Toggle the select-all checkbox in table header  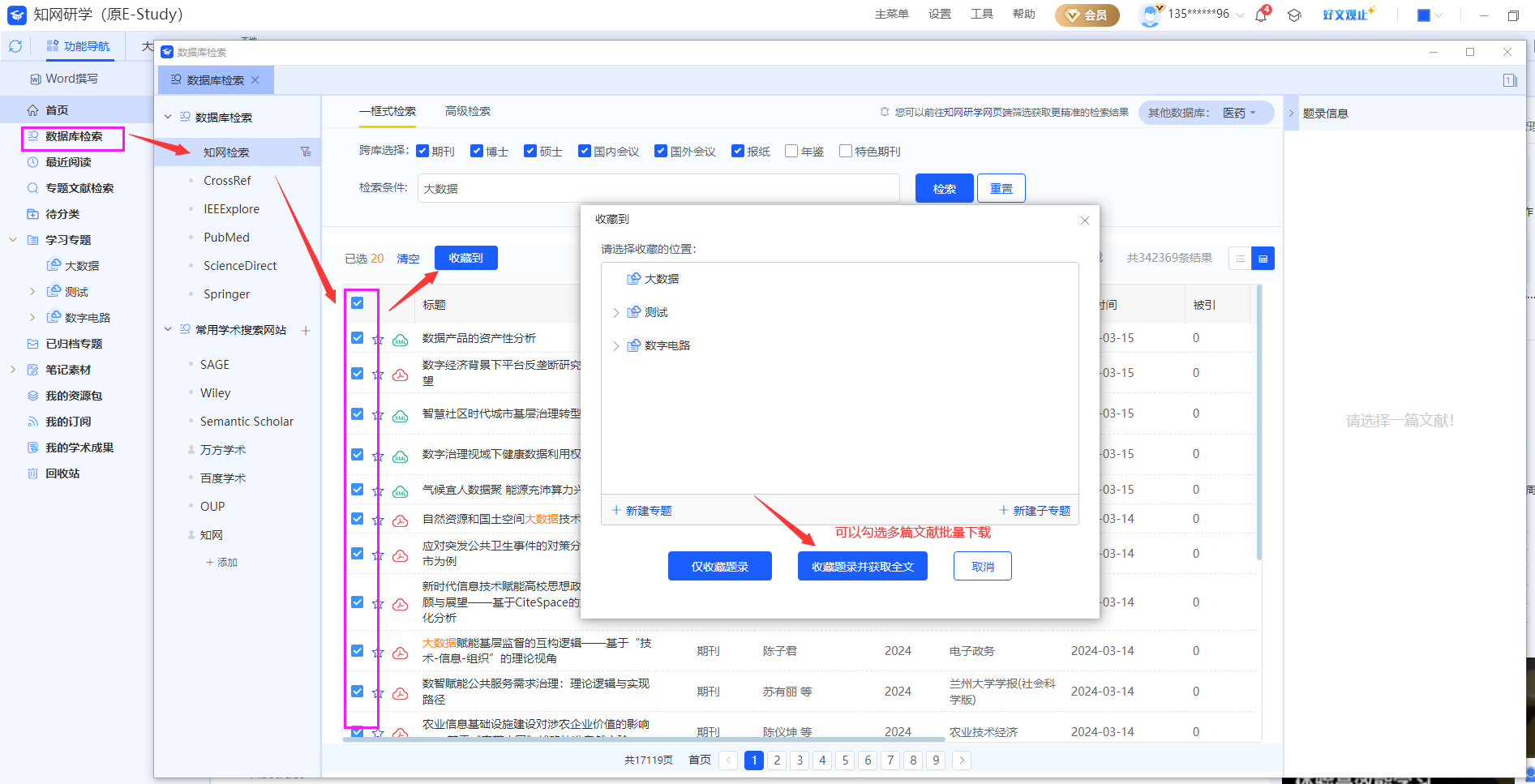[358, 303]
